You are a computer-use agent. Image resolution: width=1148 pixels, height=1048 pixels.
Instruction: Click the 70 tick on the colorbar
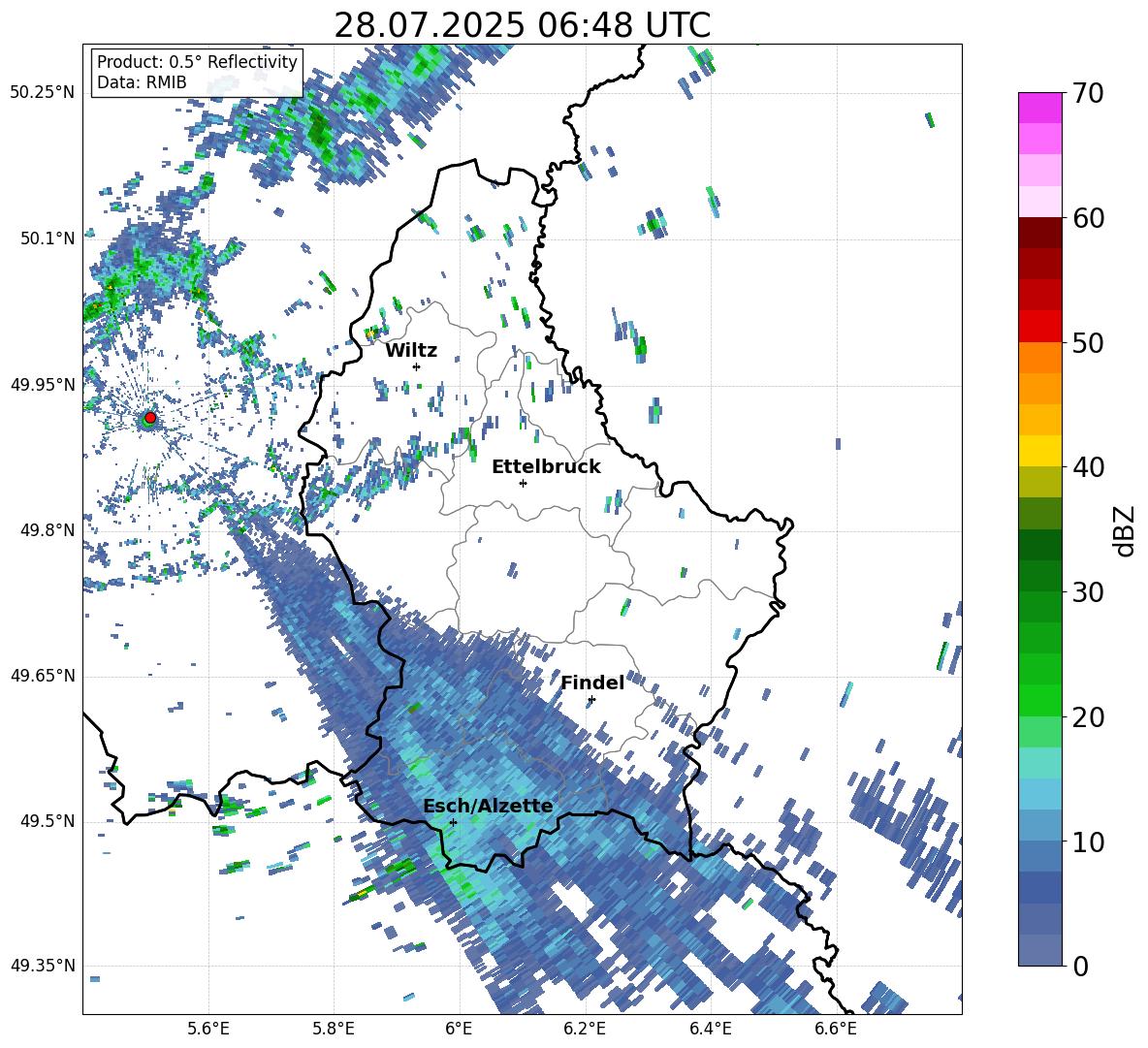(x=1088, y=93)
